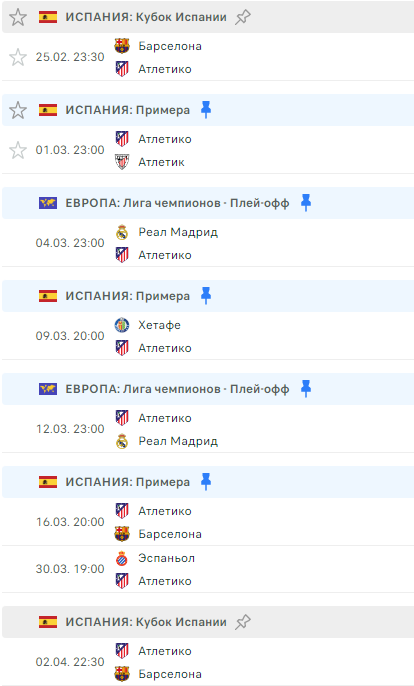
Task: Open Эспаньол vs Атлетико 30.03 match
Action: pos(208,569)
